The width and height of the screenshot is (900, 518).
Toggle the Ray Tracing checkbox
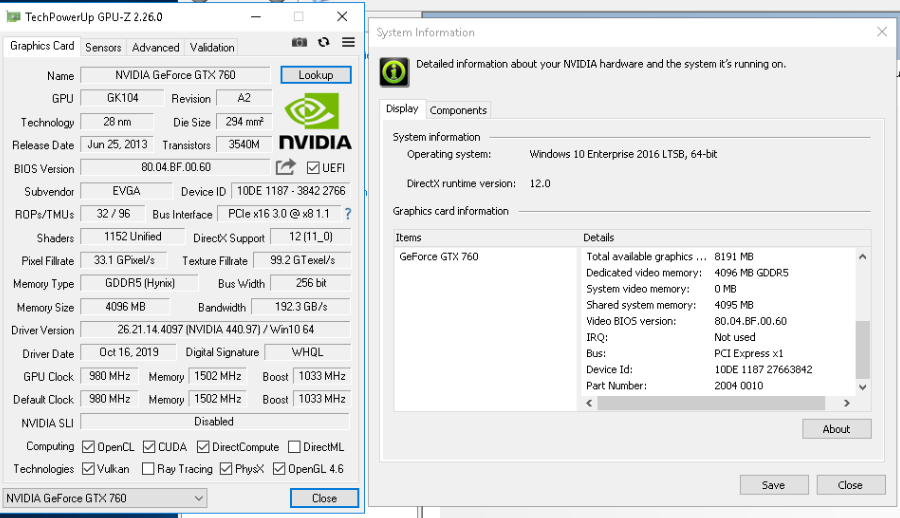[x=148, y=469]
